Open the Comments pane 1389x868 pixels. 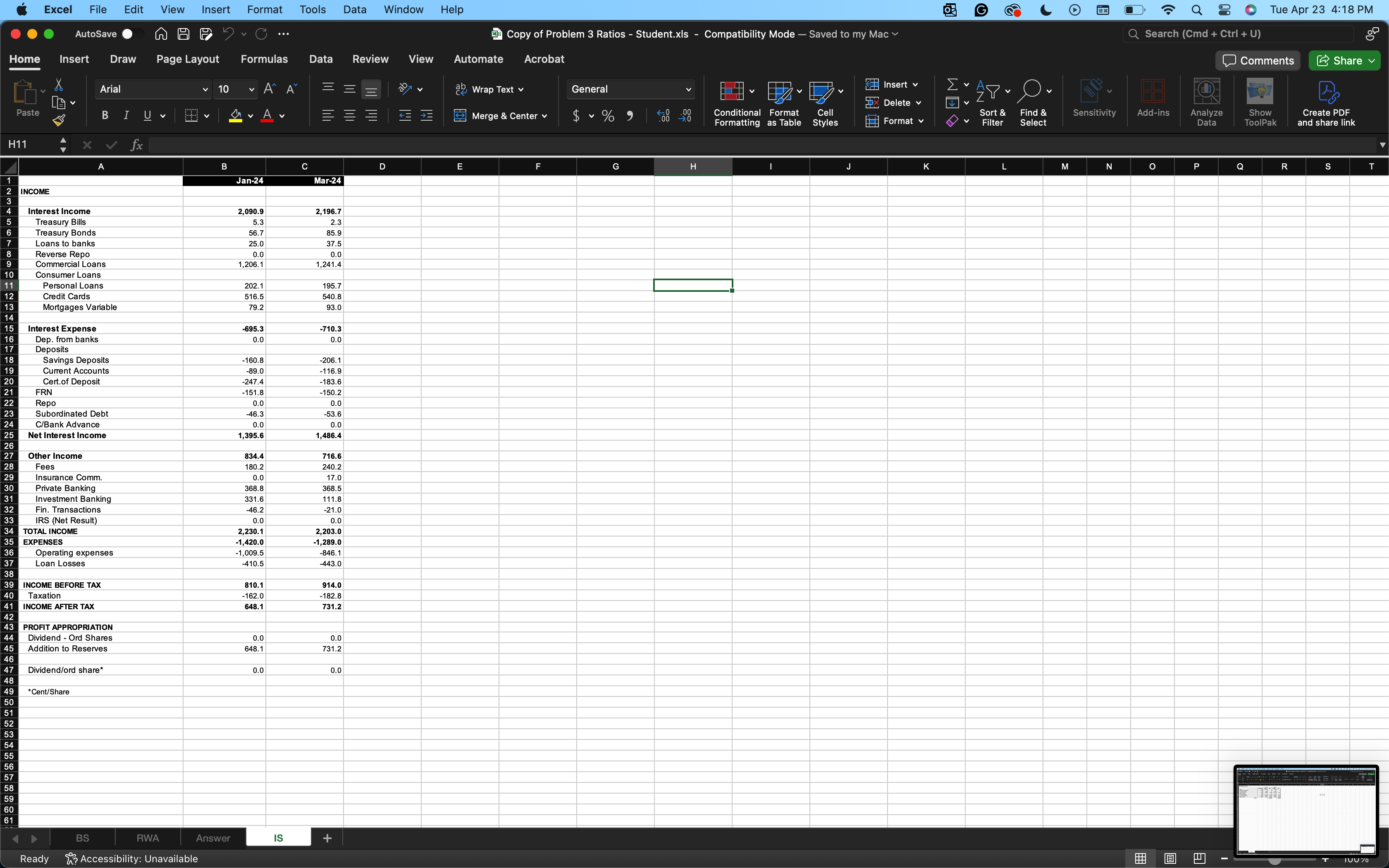(x=1258, y=60)
